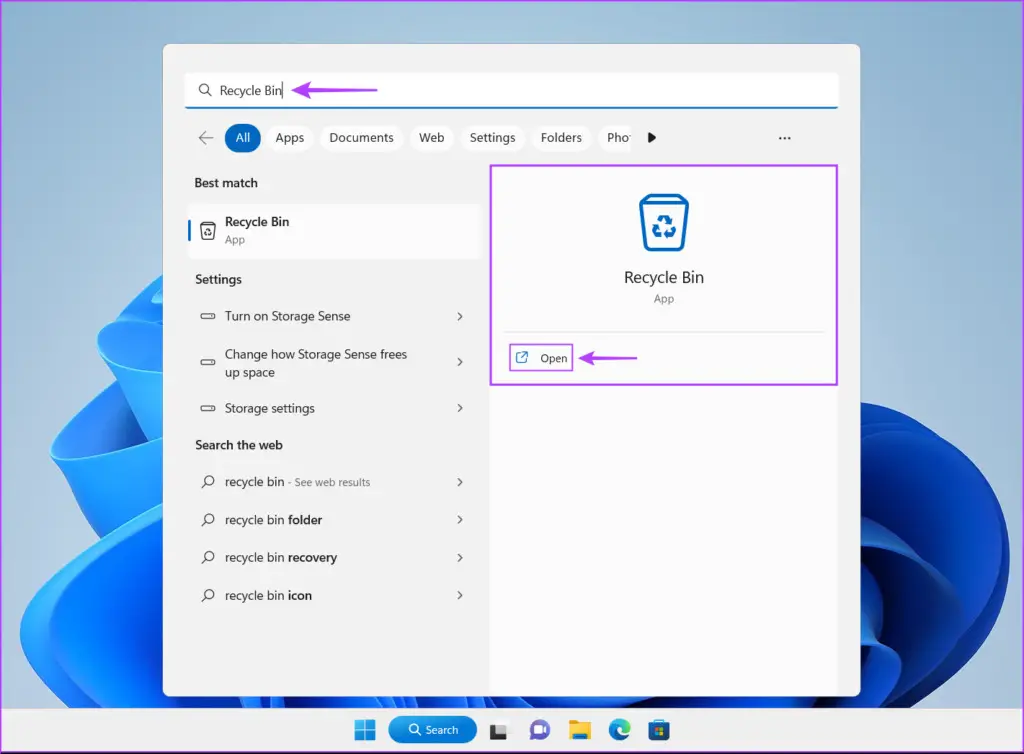The image size is (1024, 754).
Task: Choose the Folders filter tab
Action: click(561, 138)
